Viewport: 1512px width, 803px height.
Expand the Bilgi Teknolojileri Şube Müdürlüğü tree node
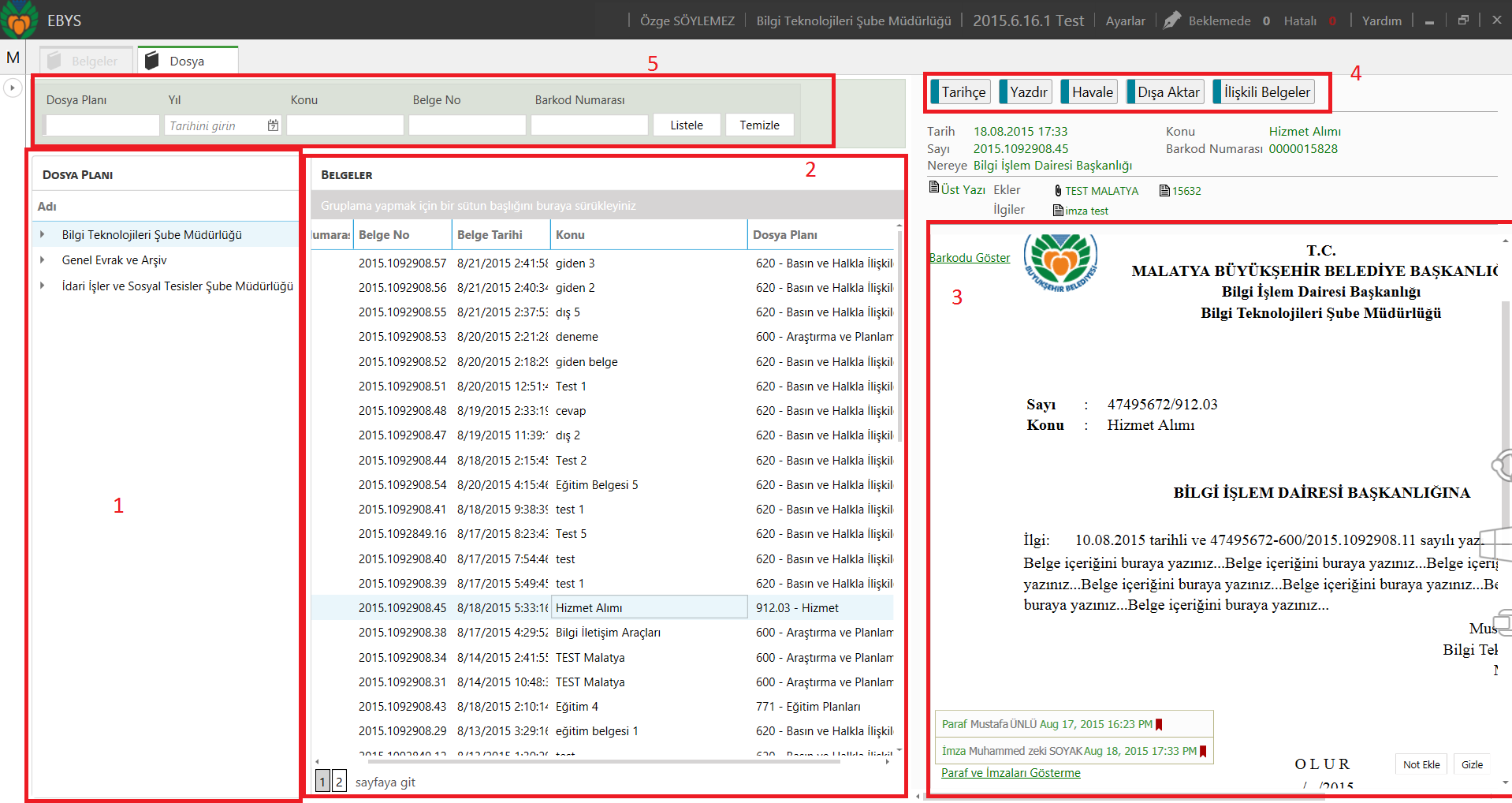[43, 234]
